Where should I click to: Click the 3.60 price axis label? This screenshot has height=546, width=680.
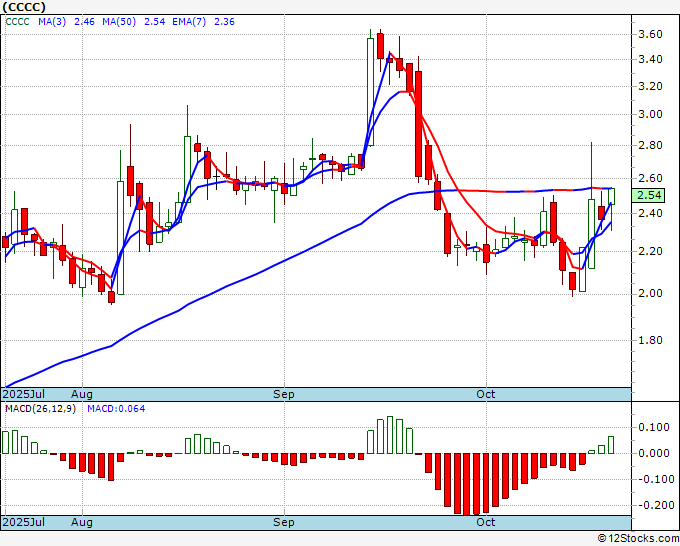click(x=650, y=34)
